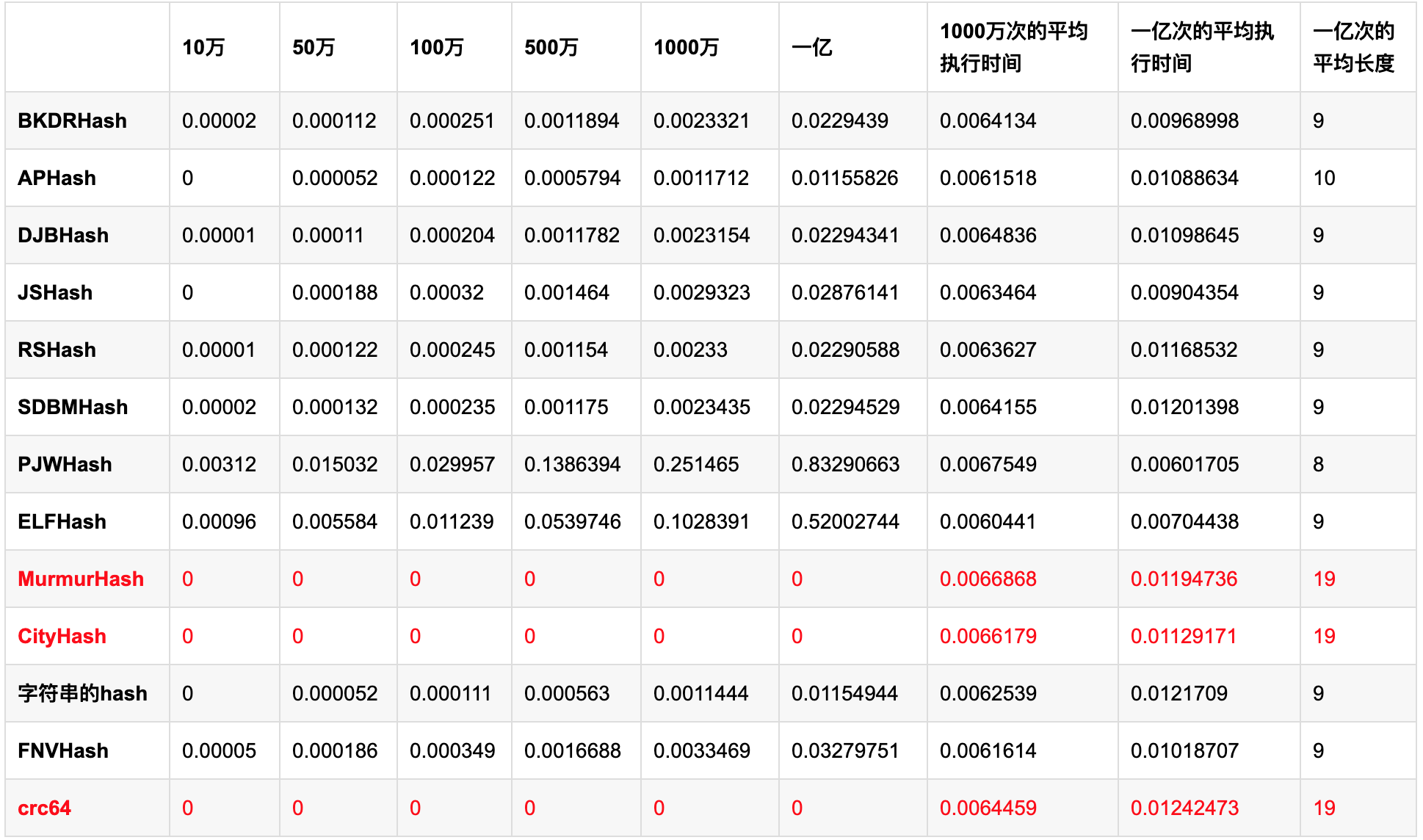Click the PJWHash value 0.83290663
1423x840 pixels.
point(845,464)
